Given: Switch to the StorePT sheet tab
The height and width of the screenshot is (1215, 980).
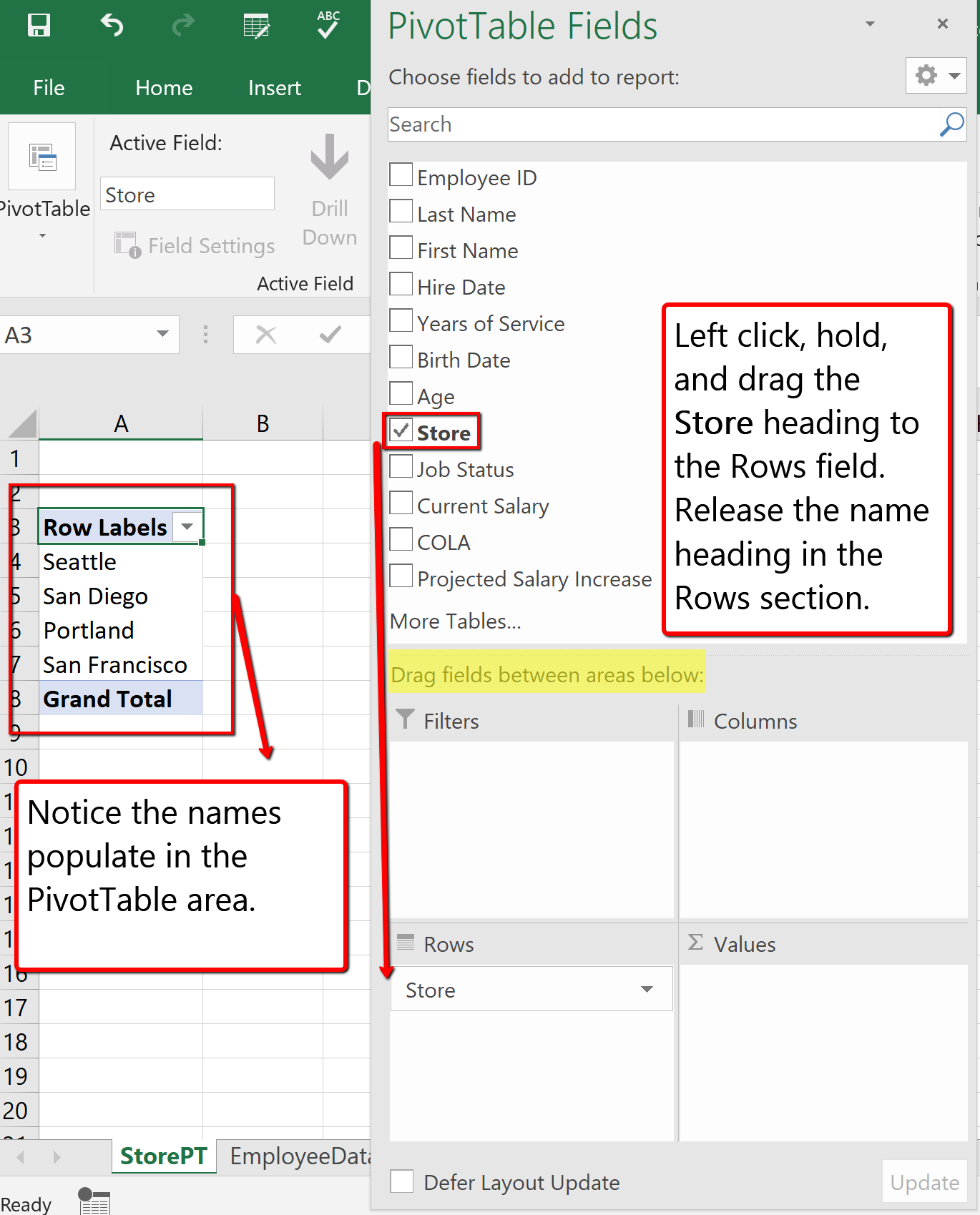Looking at the screenshot, I should click(163, 1156).
